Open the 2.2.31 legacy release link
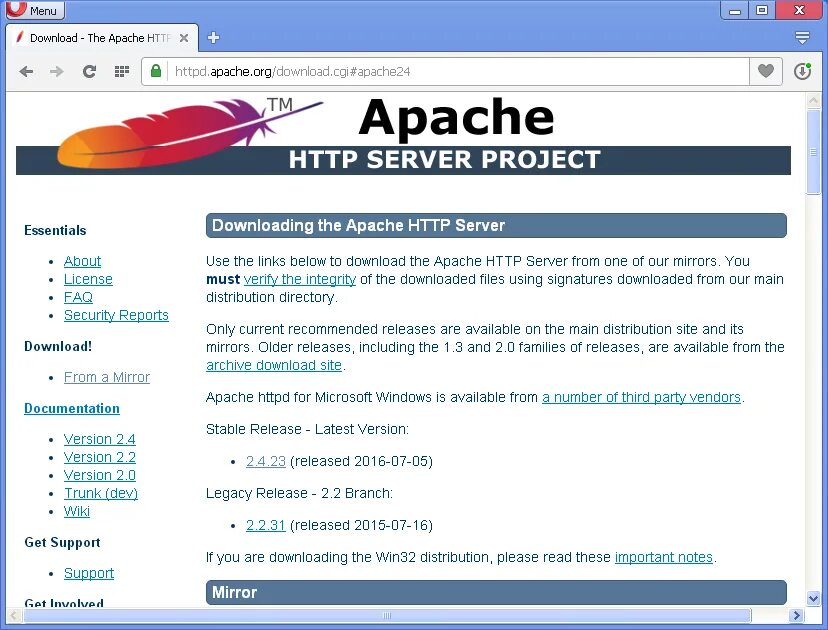828x630 pixels. [266, 525]
